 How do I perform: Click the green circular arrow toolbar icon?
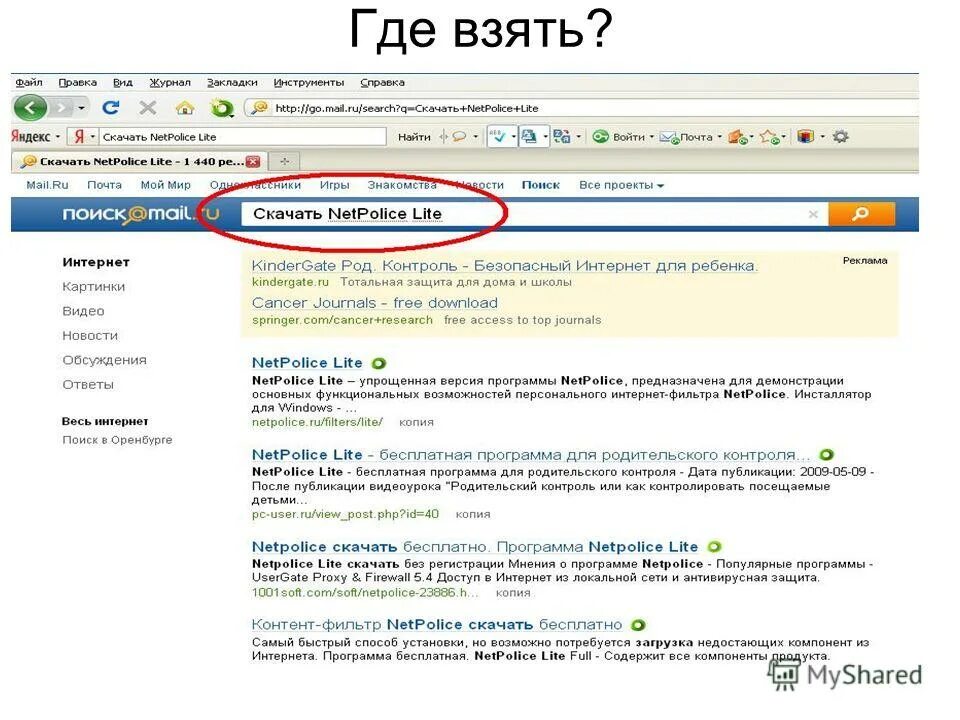222,108
